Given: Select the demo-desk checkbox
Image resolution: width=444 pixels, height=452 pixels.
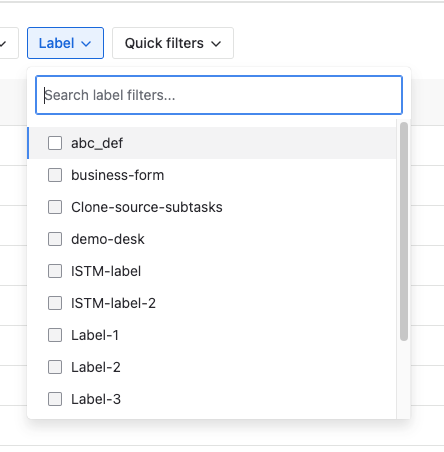Looking at the screenshot, I should tap(55, 239).
